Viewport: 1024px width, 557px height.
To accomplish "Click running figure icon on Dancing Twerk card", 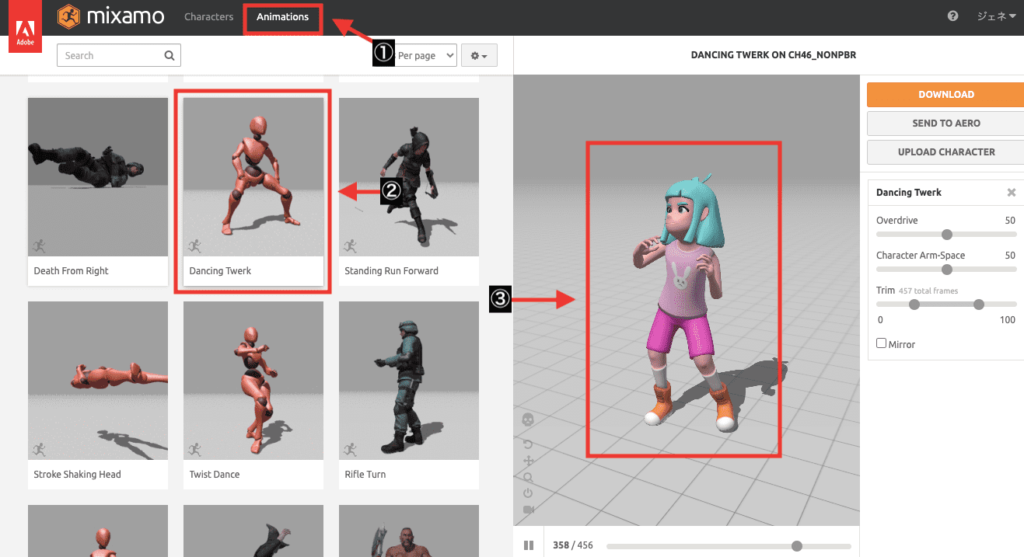I will 195,246.
